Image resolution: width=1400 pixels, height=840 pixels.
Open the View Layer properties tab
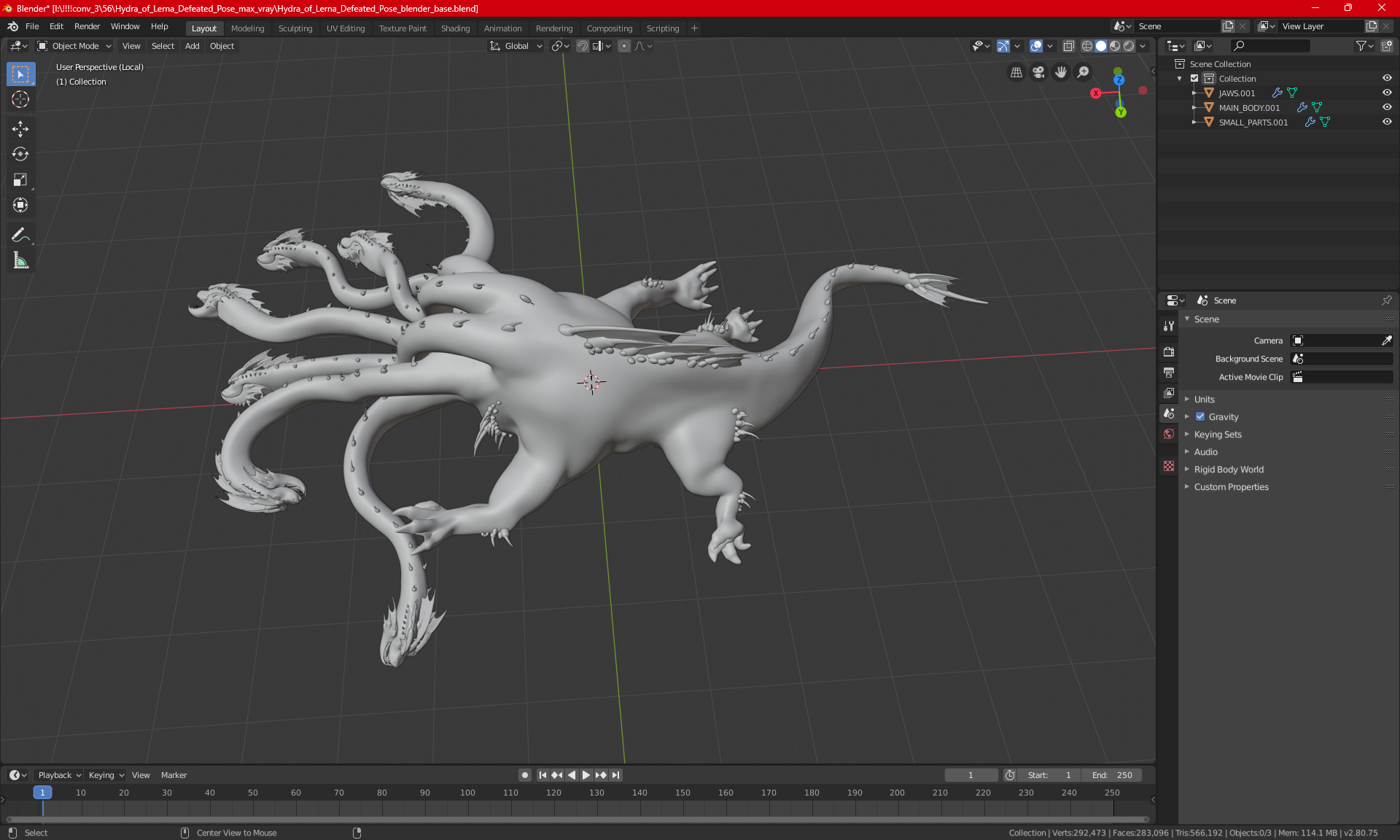click(x=1169, y=393)
